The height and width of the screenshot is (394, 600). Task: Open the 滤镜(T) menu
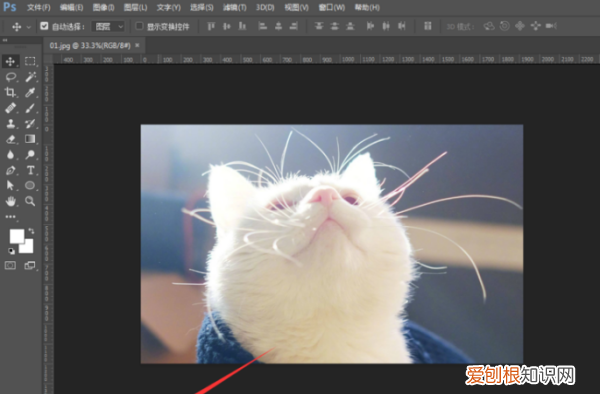(x=235, y=7)
